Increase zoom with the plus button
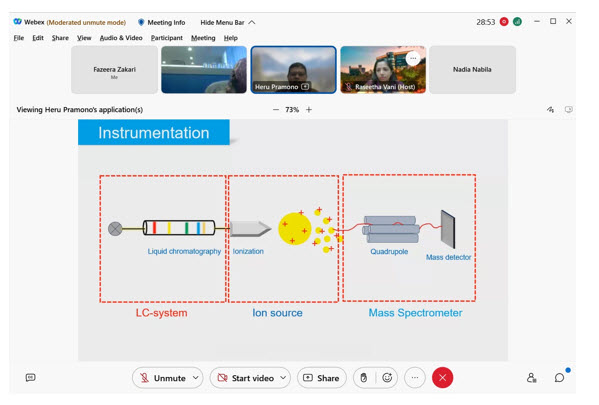 click(309, 110)
